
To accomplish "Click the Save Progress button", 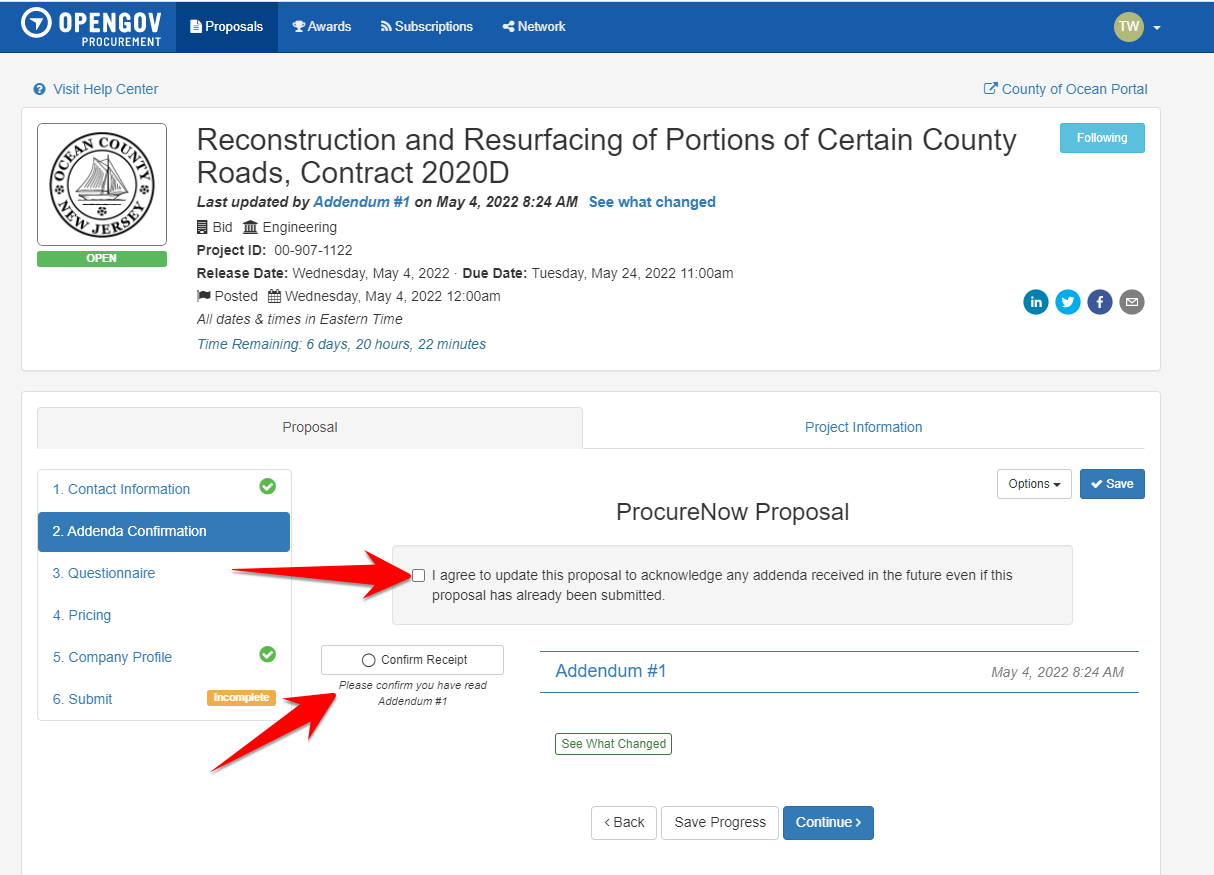I will pos(720,822).
